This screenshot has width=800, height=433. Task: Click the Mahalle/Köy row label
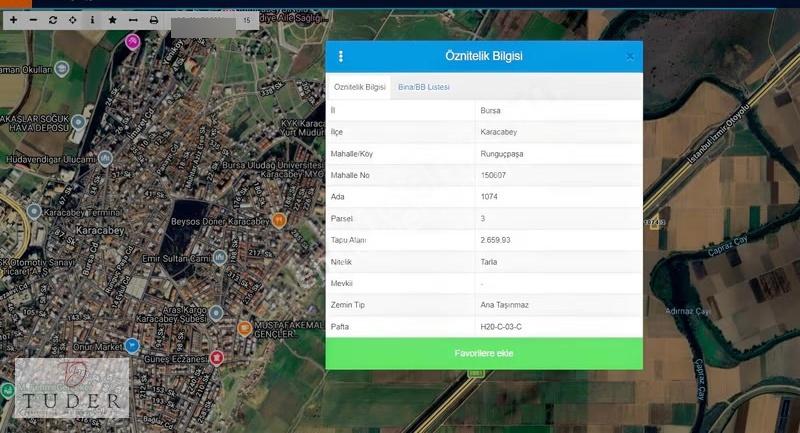pyautogui.click(x=352, y=154)
